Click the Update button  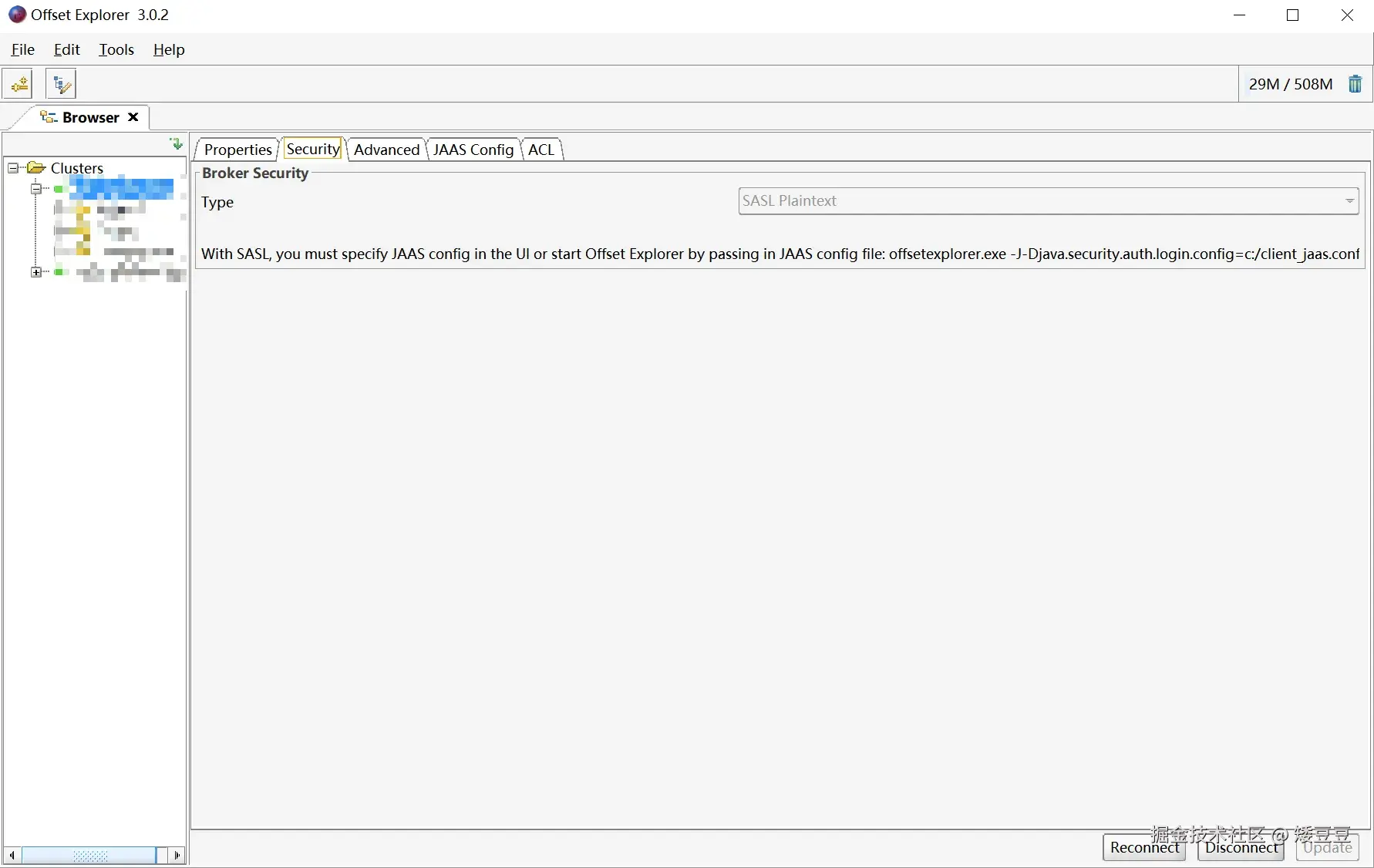(1328, 847)
